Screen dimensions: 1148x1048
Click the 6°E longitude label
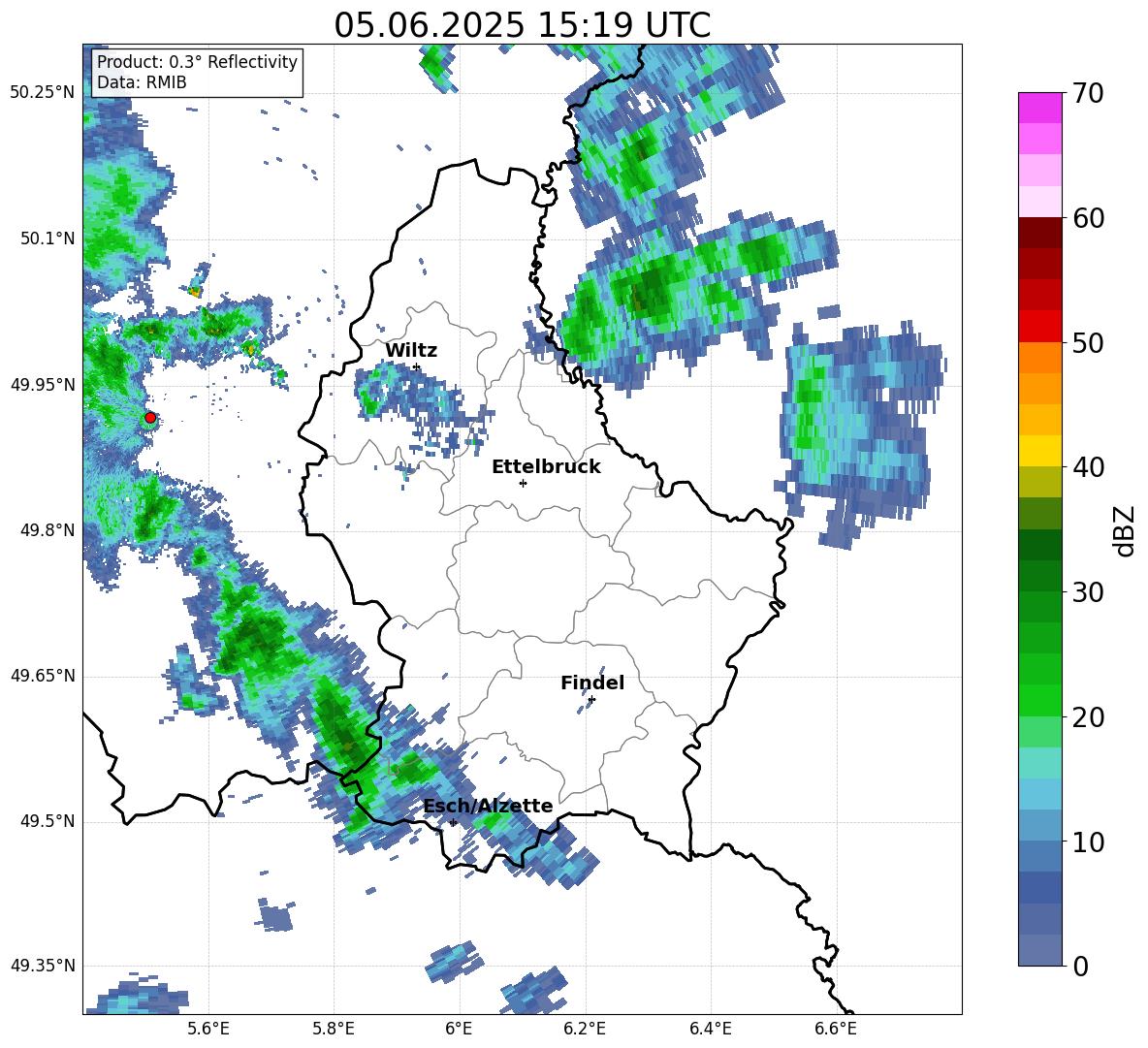[x=459, y=1029]
